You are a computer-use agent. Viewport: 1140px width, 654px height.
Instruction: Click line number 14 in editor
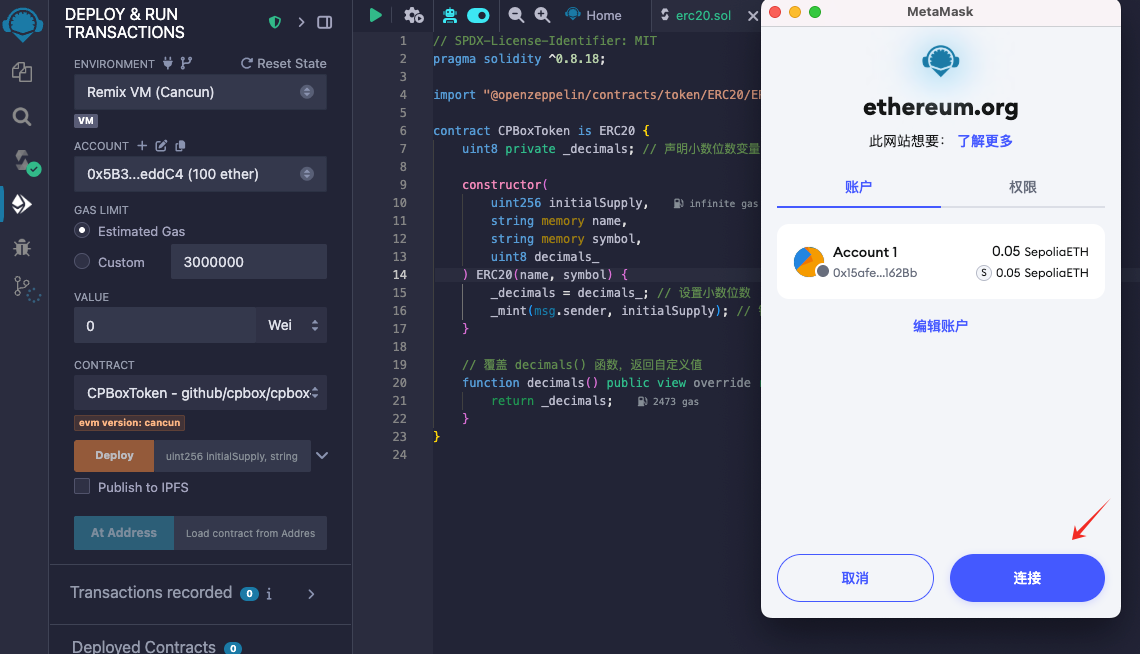point(400,275)
